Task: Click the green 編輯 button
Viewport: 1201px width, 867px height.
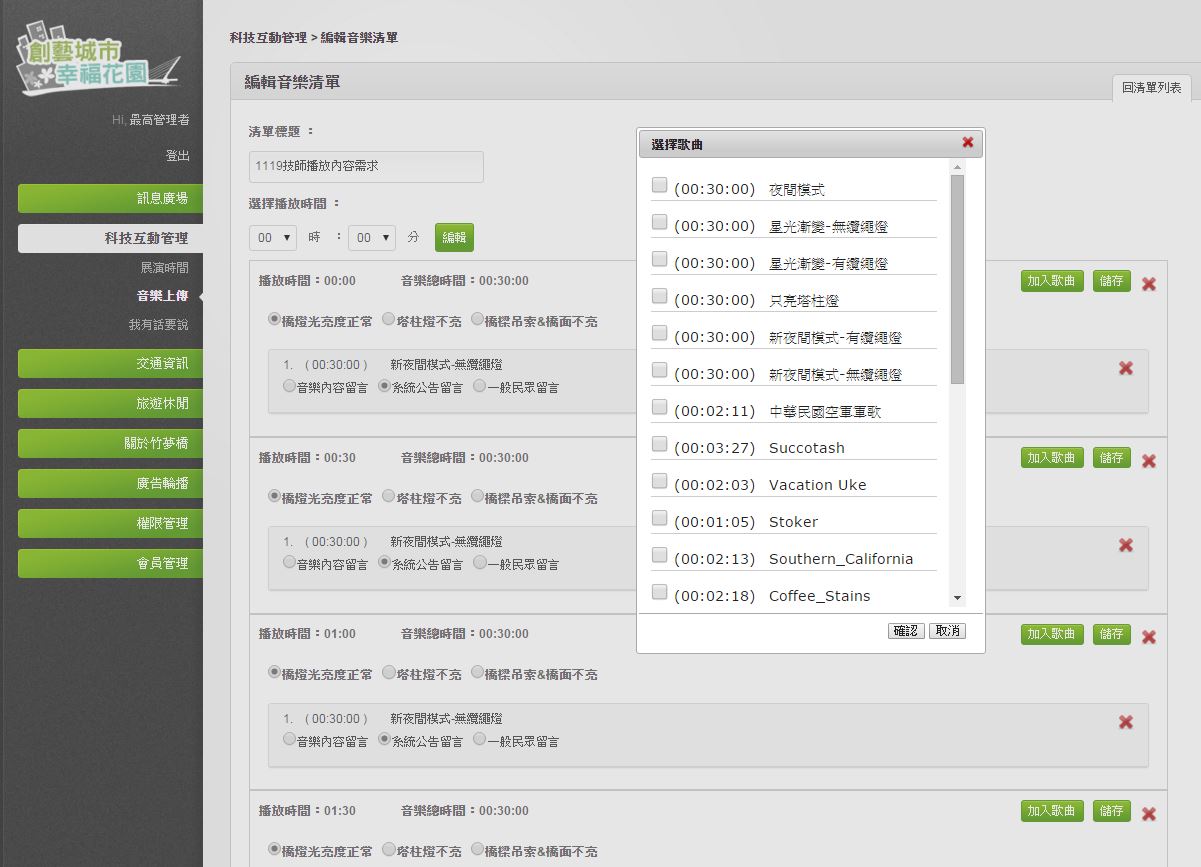Action: (x=454, y=238)
